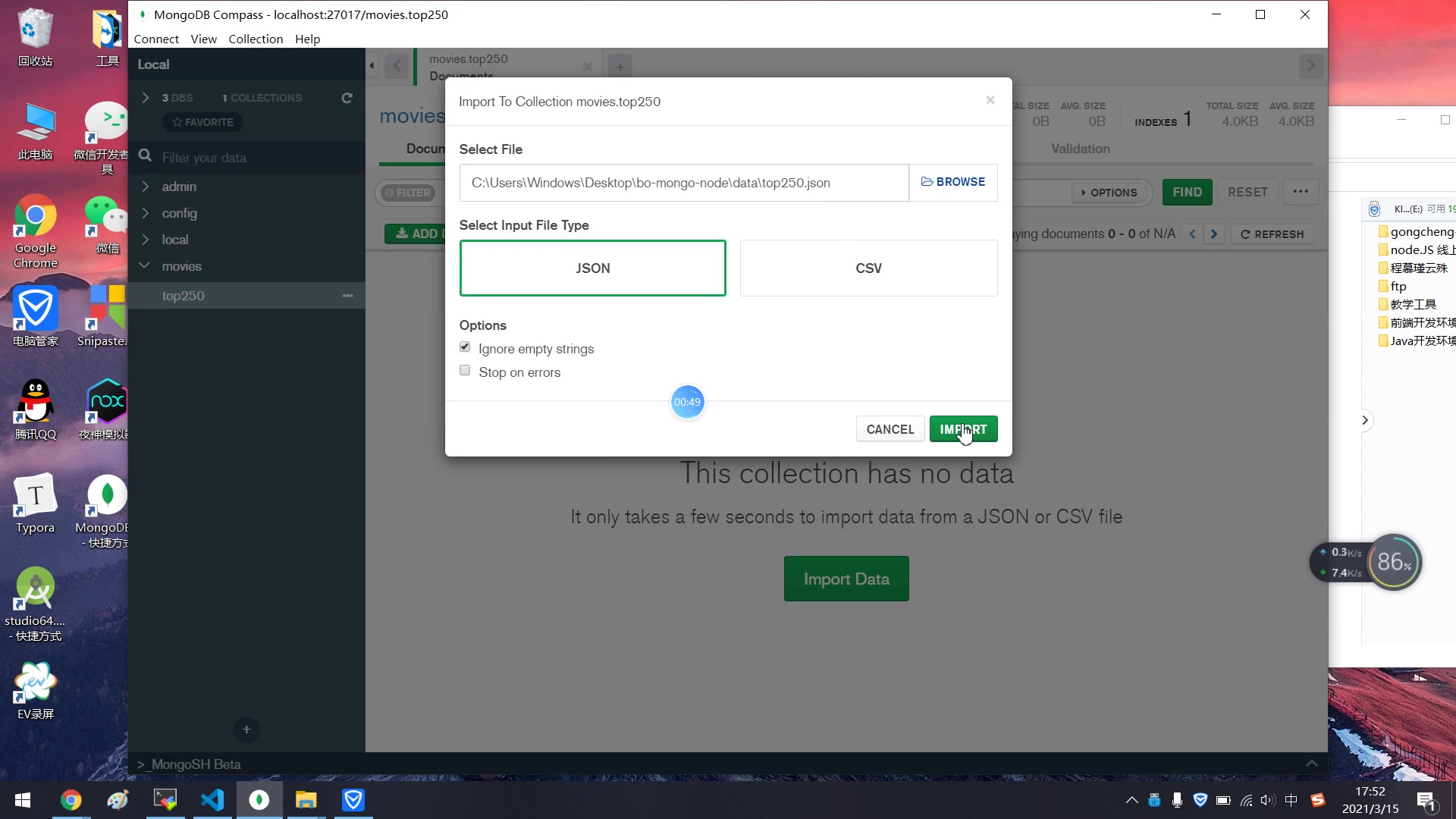
Task: Click the Browse button to select file
Action: [952, 181]
